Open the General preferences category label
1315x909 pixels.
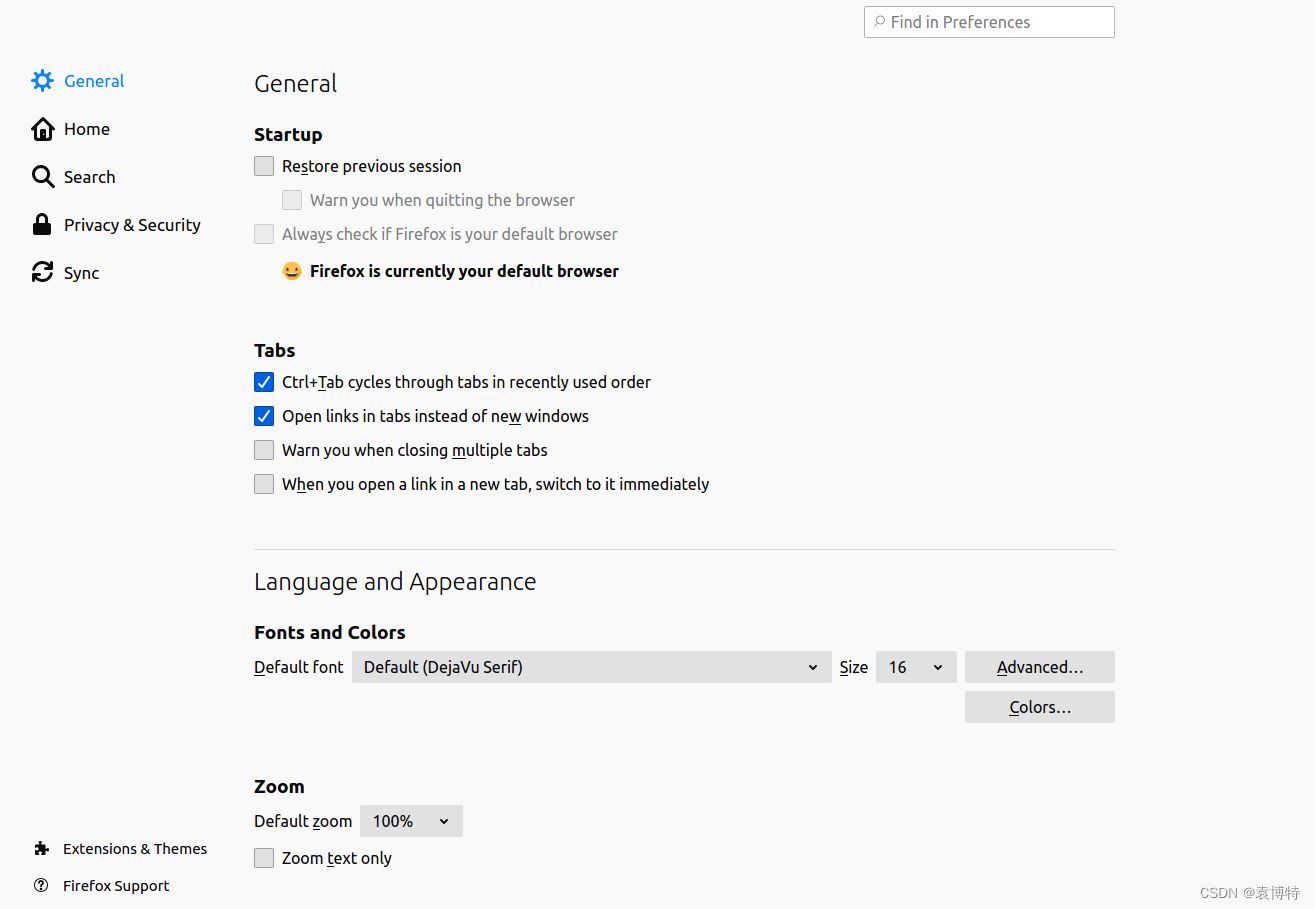click(94, 81)
